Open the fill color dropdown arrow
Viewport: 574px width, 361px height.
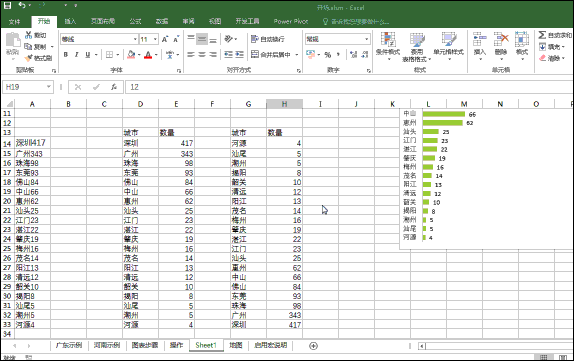tap(139, 55)
